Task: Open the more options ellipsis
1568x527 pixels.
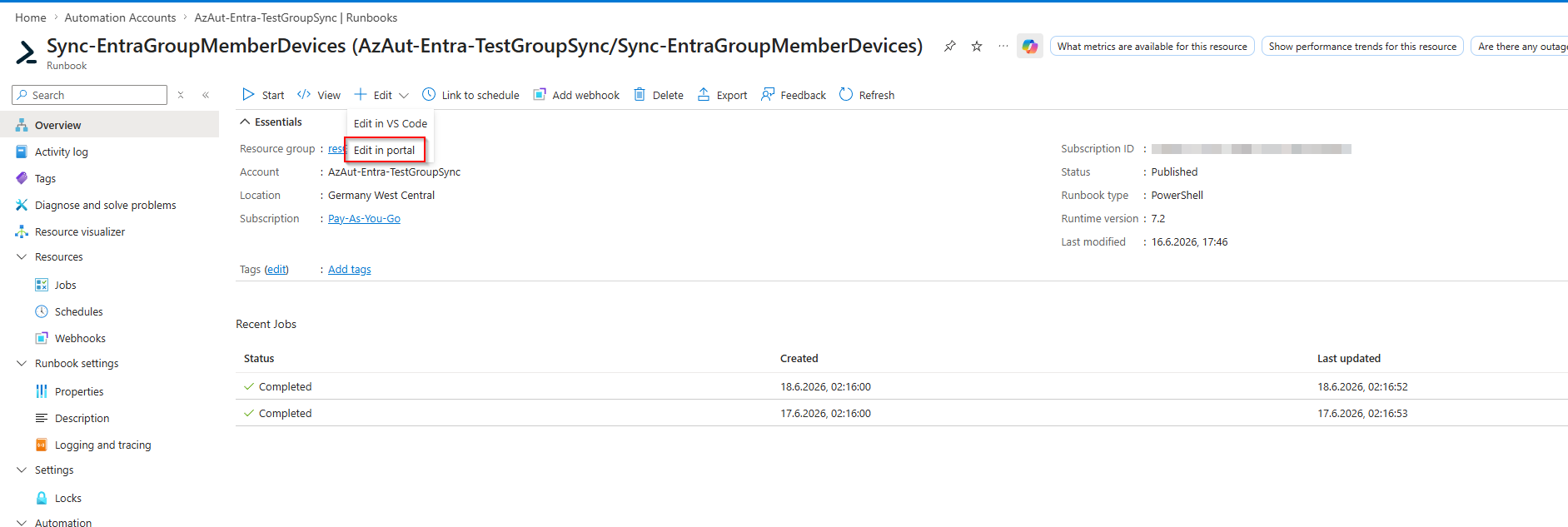Action: click(1003, 47)
